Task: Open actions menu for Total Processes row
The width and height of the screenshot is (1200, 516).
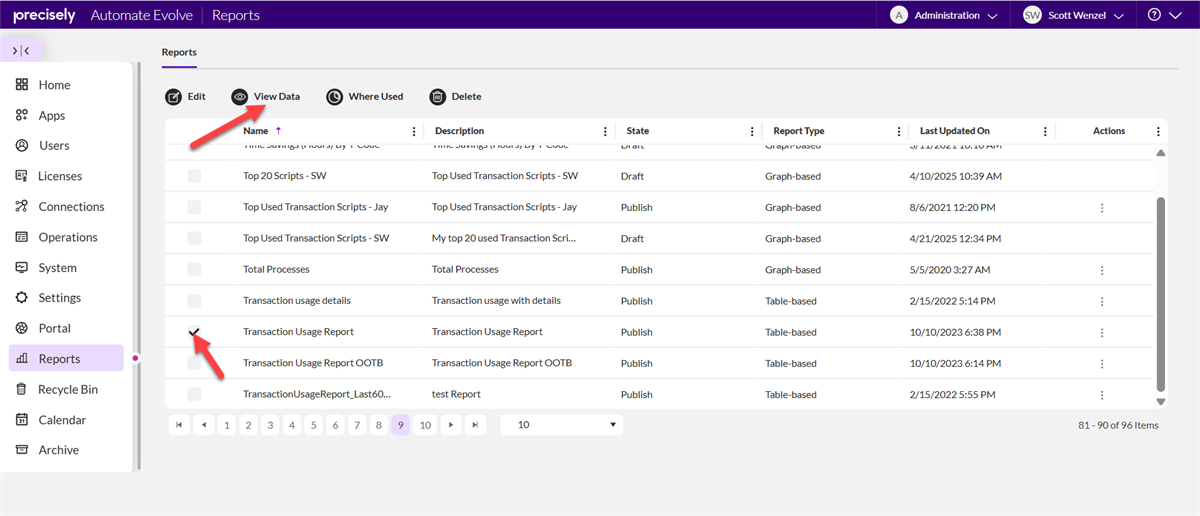Action: tap(1102, 270)
